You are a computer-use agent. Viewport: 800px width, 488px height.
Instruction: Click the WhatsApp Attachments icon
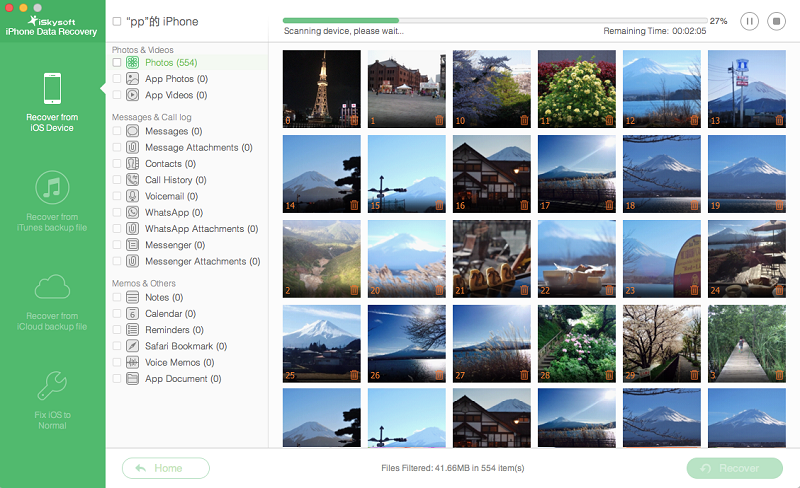[x=132, y=229]
